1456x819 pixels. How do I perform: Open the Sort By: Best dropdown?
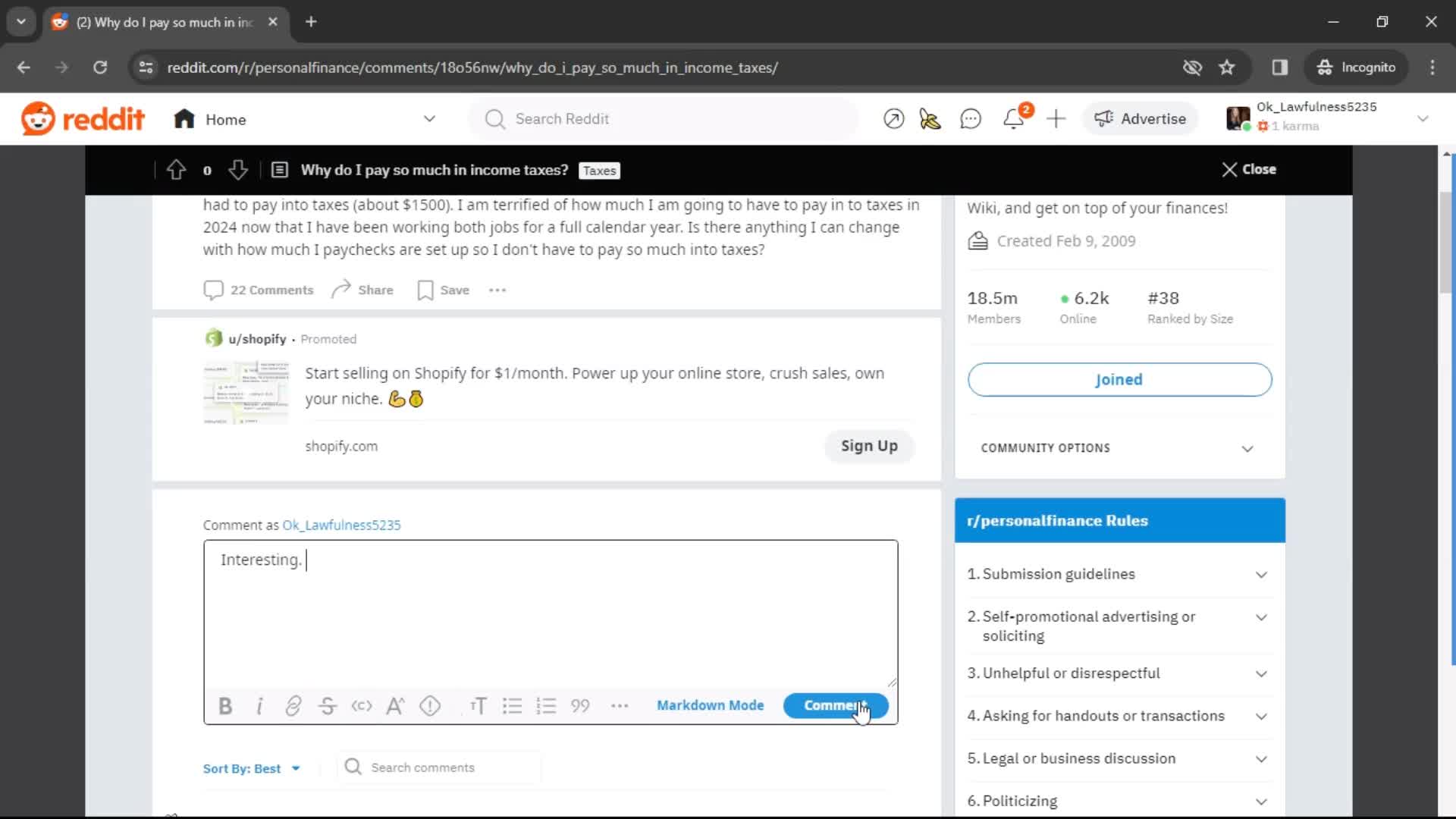click(x=251, y=767)
